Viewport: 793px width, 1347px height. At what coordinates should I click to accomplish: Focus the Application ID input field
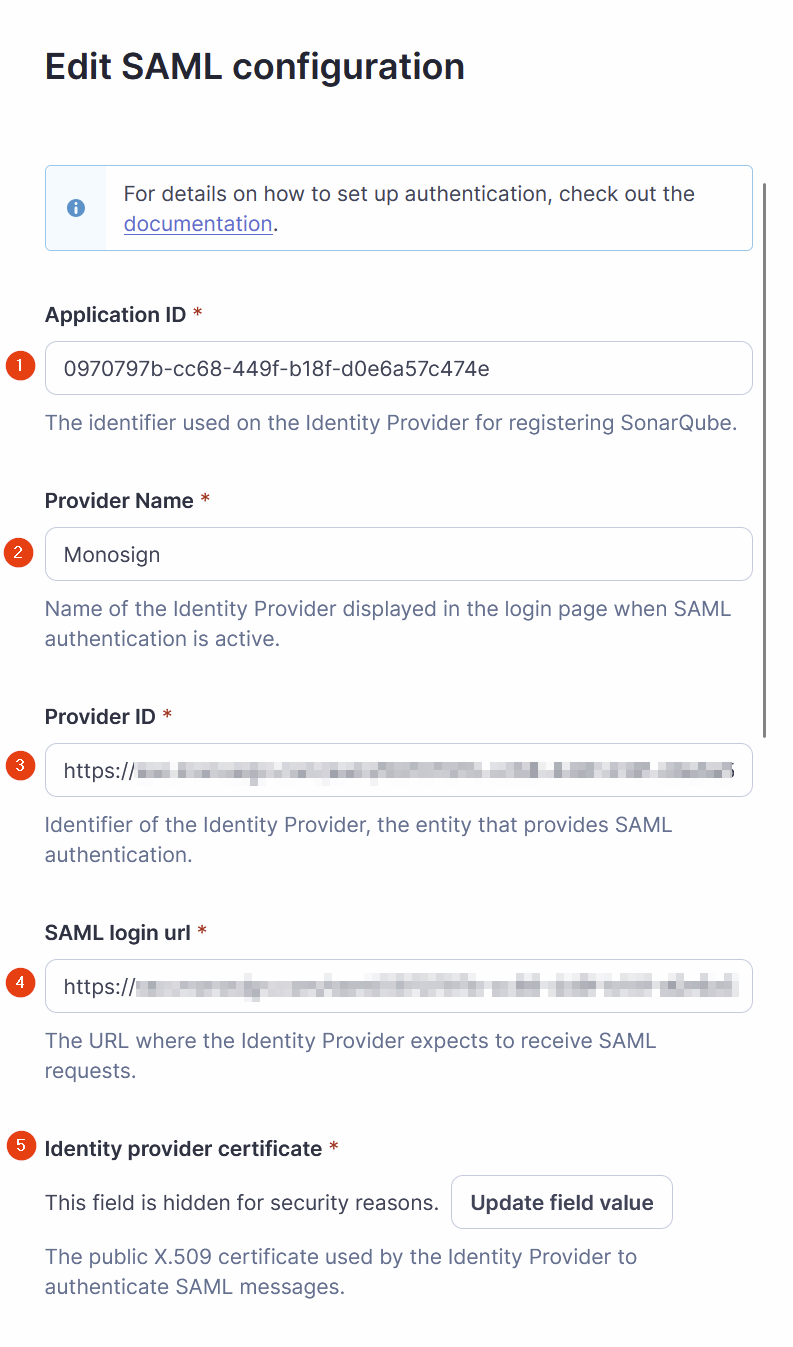pyautogui.click(x=398, y=368)
